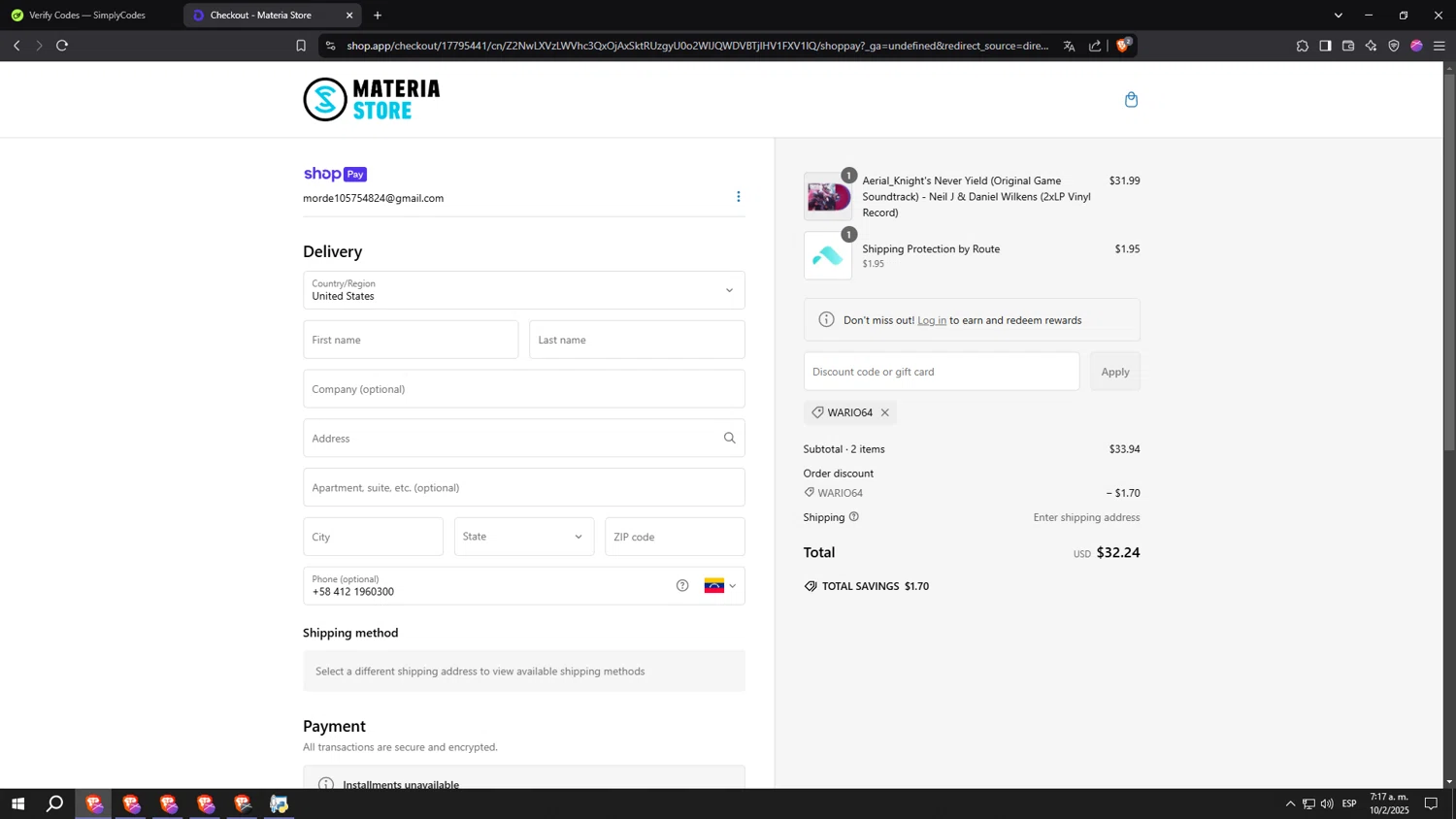The image size is (1456, 819).
Task: Click the Company optional field
Action: 524,389
